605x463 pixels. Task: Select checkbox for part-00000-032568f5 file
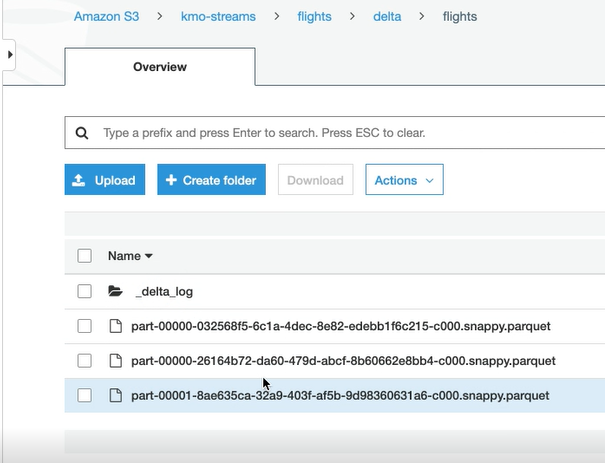coord(85,326)
